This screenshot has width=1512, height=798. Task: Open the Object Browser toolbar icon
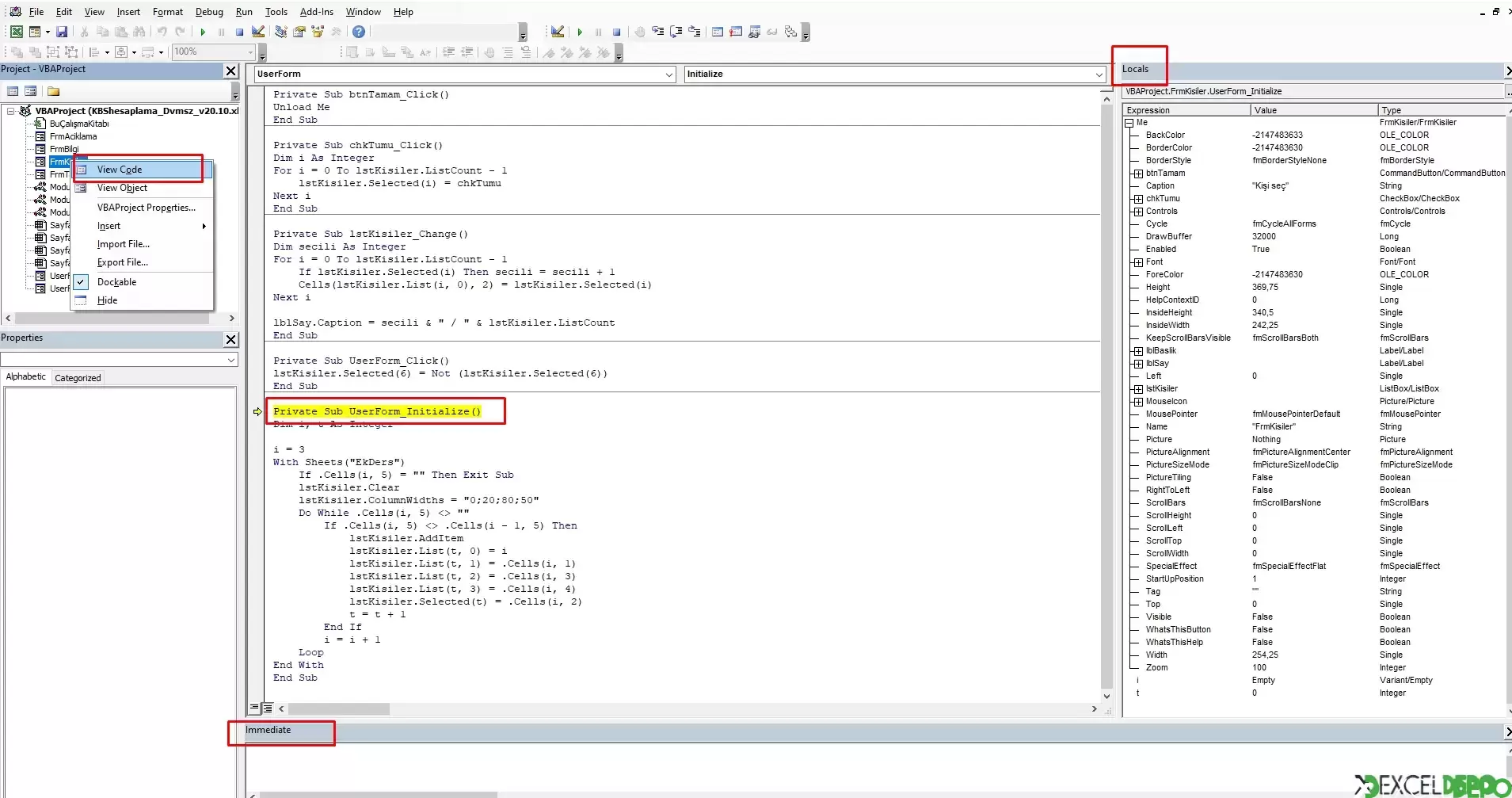[x=318, y=32]
